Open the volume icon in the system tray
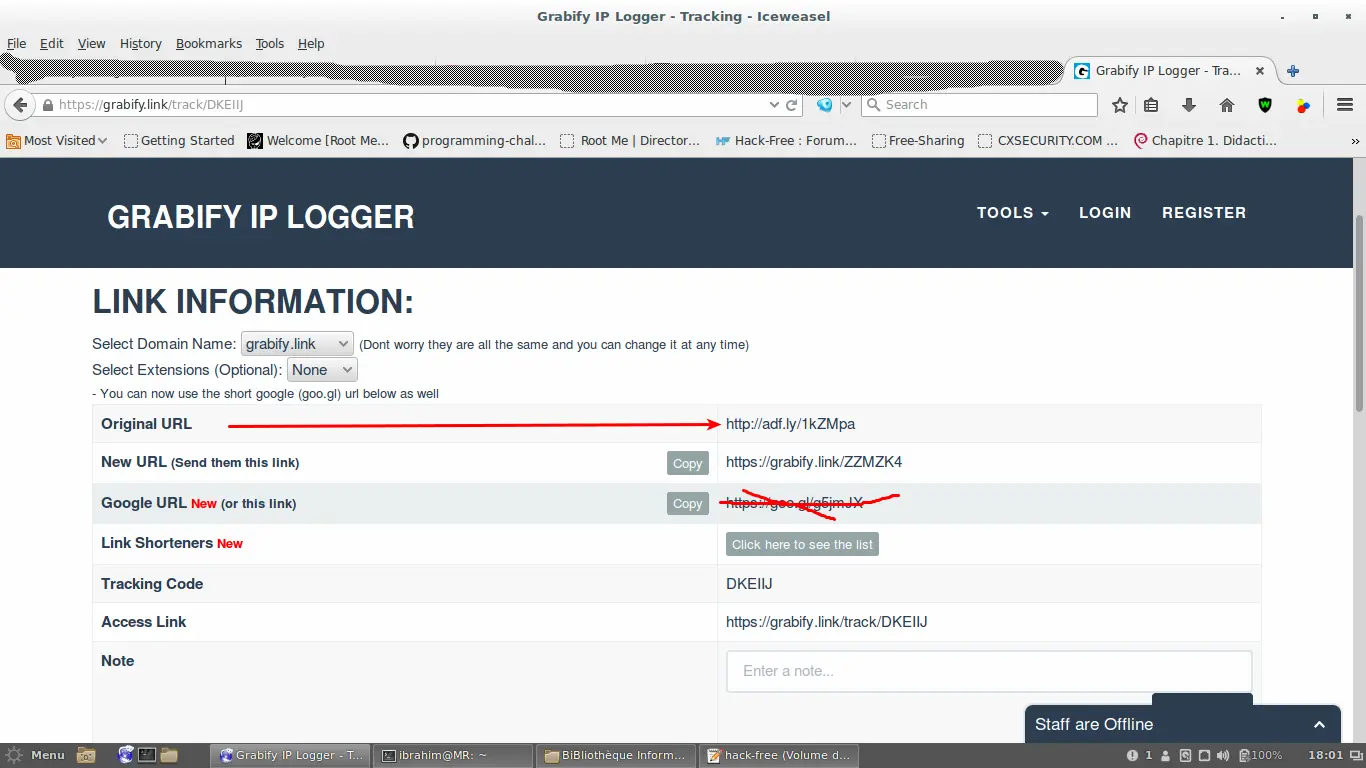The width and height of the screenshot is (1366, 768). [x=1222, y=755]
